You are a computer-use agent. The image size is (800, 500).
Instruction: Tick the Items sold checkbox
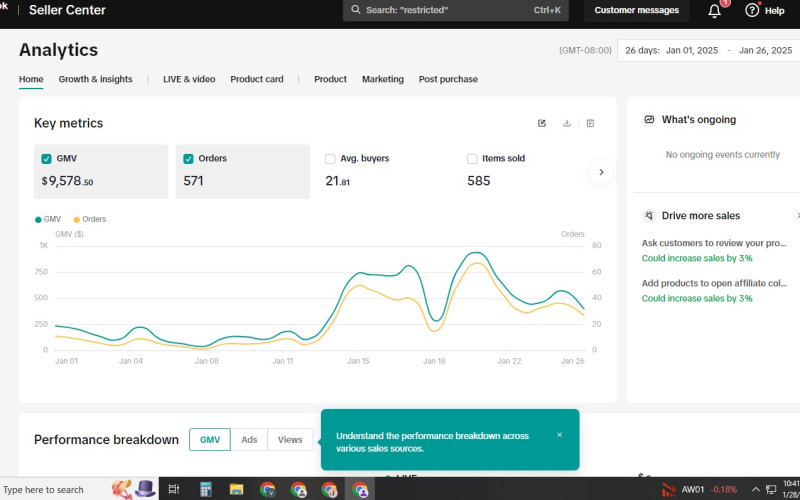[472, 158]
